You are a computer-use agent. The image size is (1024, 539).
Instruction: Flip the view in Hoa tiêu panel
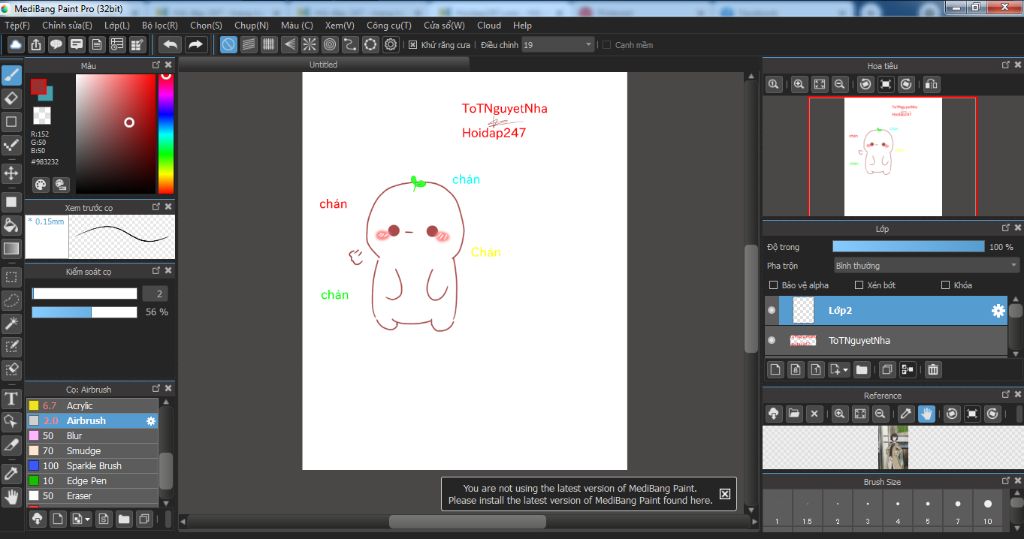pyautogui.click(x=931, y=84)
